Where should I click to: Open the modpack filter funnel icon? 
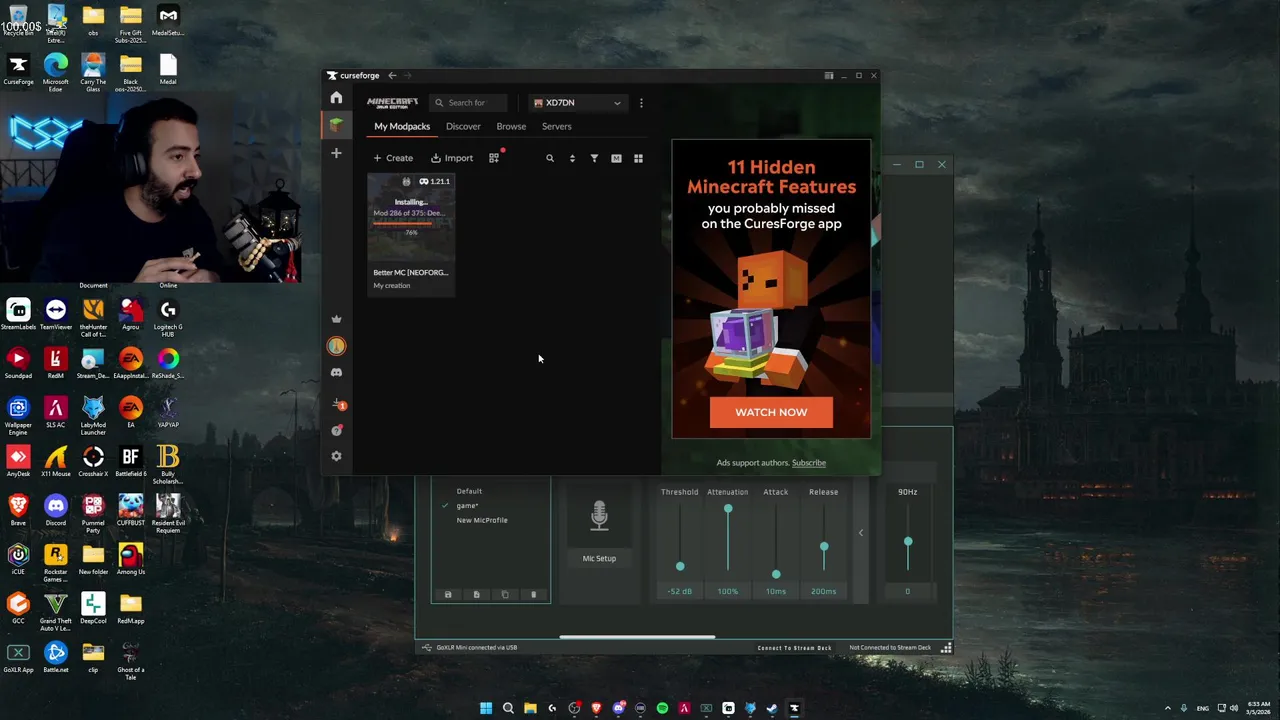coord(594,158)
